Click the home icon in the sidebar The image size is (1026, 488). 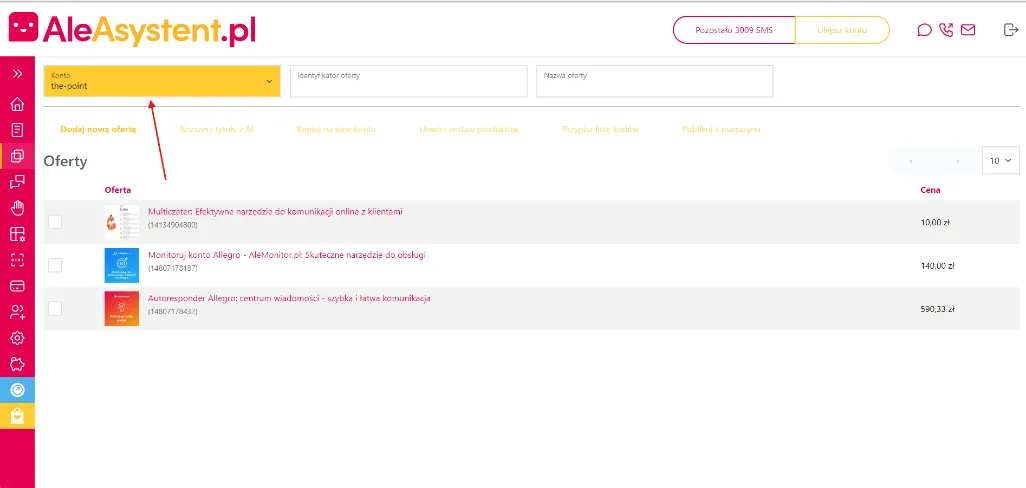(x=17, y=104)
